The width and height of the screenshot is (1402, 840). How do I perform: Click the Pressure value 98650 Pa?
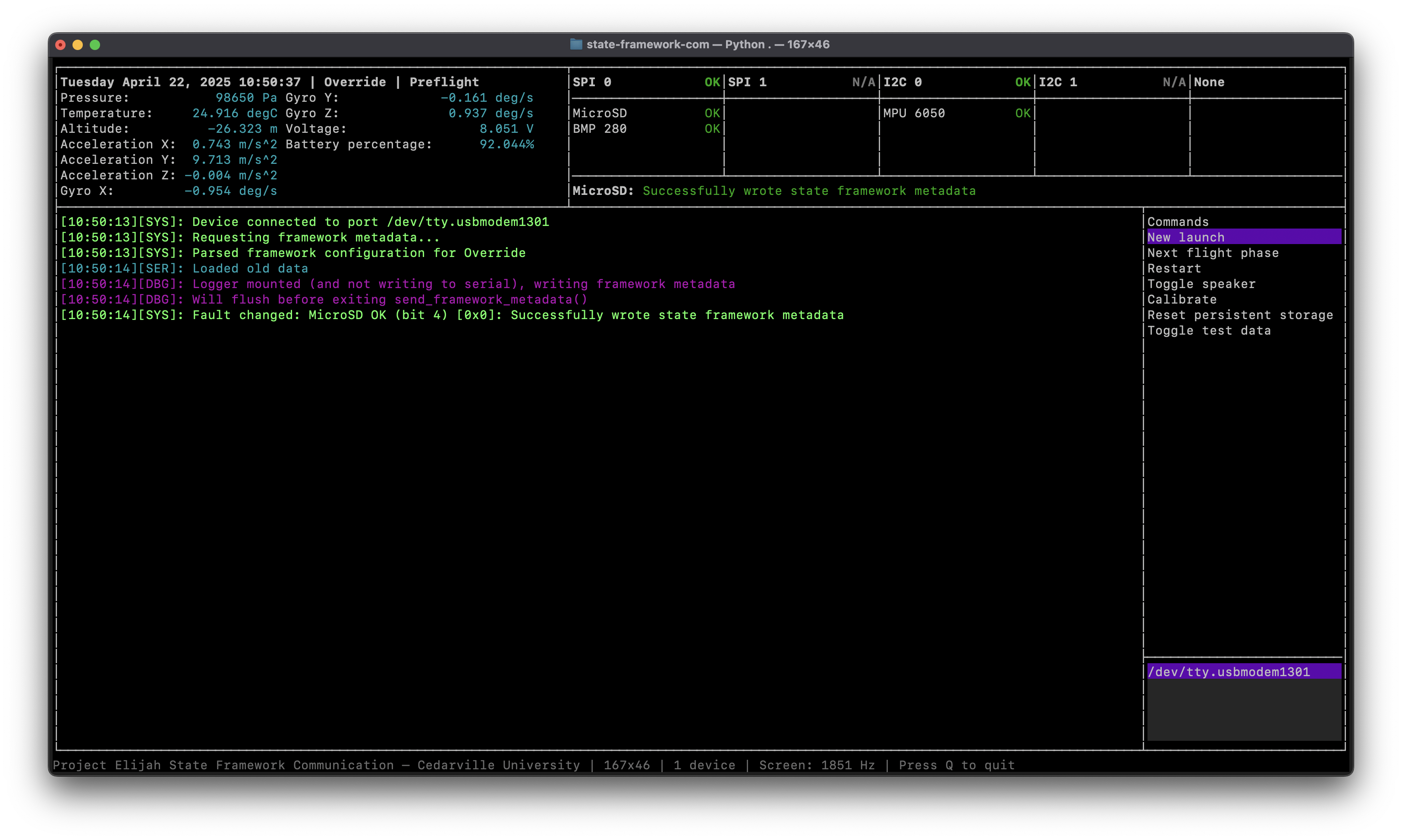[x=246, y=98]
